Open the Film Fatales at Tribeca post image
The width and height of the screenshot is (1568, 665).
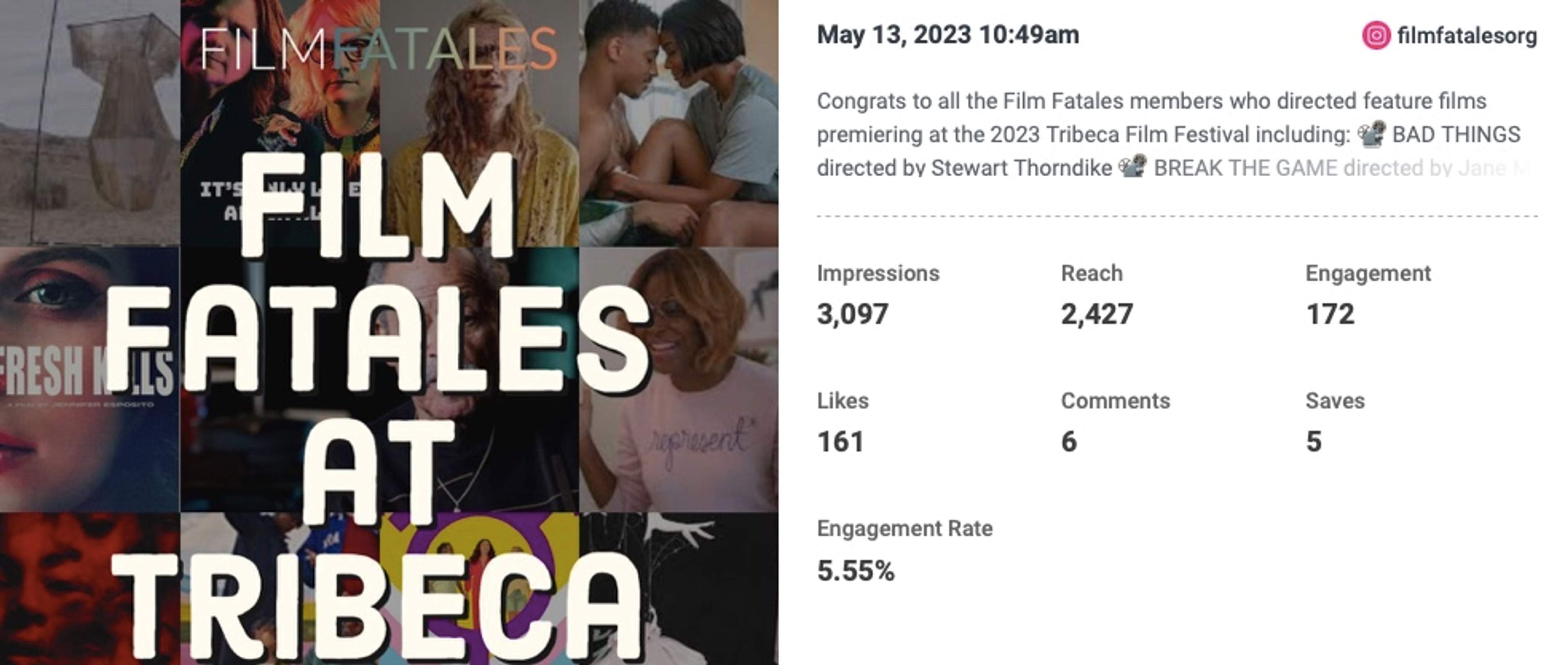389,332
